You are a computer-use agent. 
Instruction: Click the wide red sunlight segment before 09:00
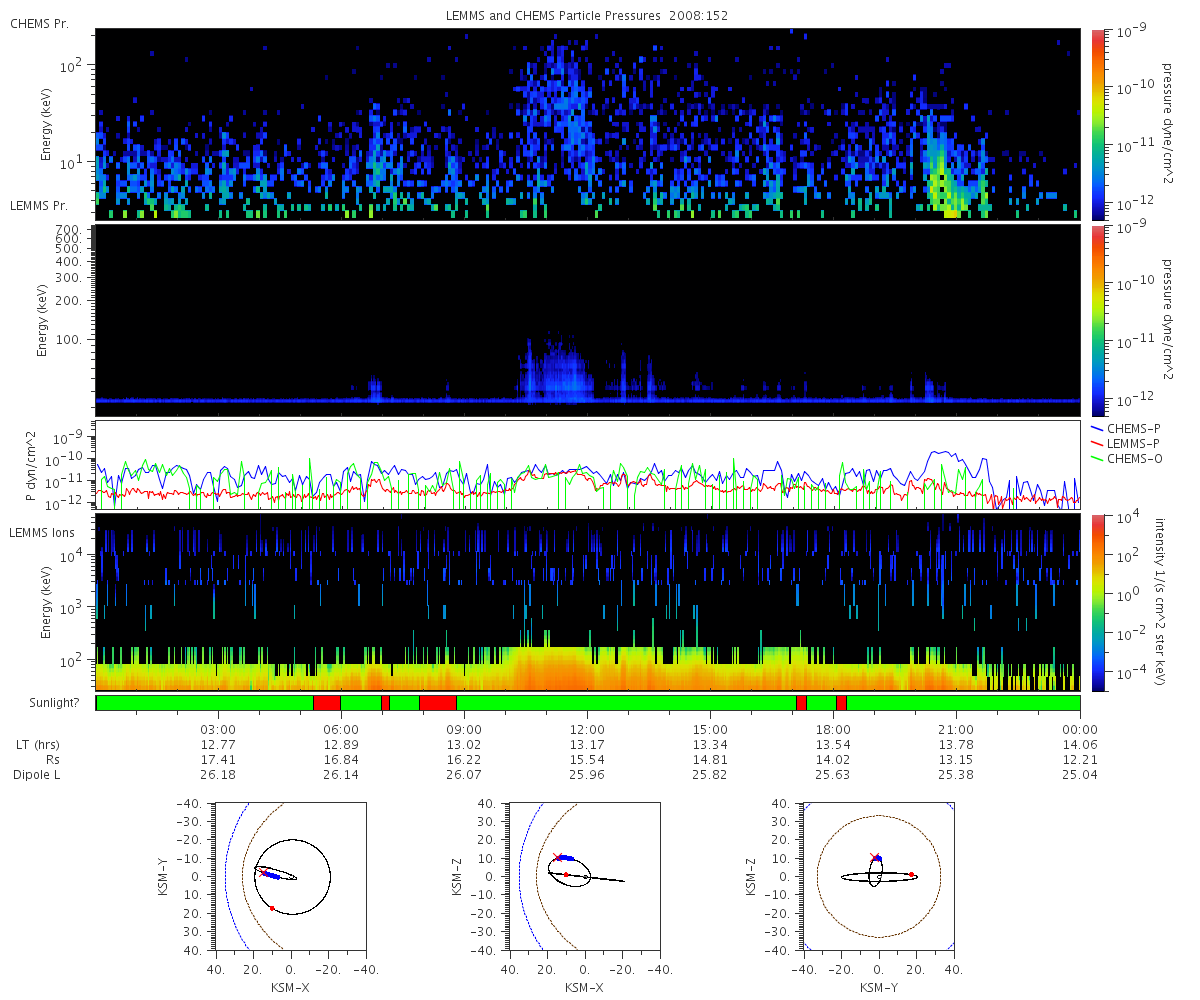(x=438, y=703)
